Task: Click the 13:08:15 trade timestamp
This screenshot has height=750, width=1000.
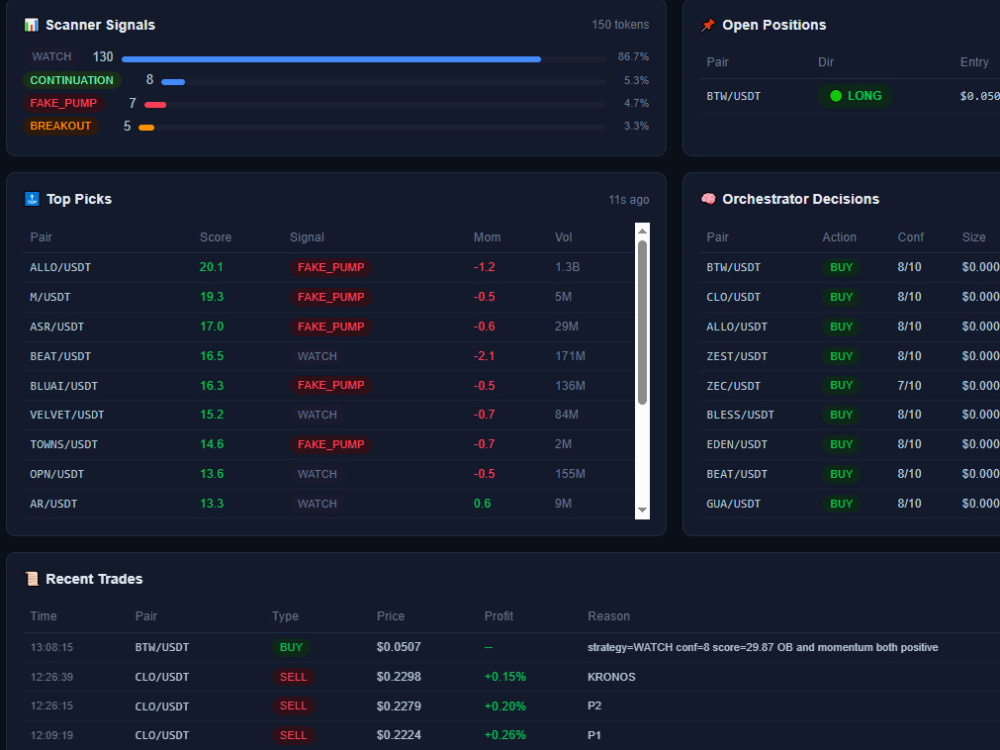Action: tap(52, 647)
